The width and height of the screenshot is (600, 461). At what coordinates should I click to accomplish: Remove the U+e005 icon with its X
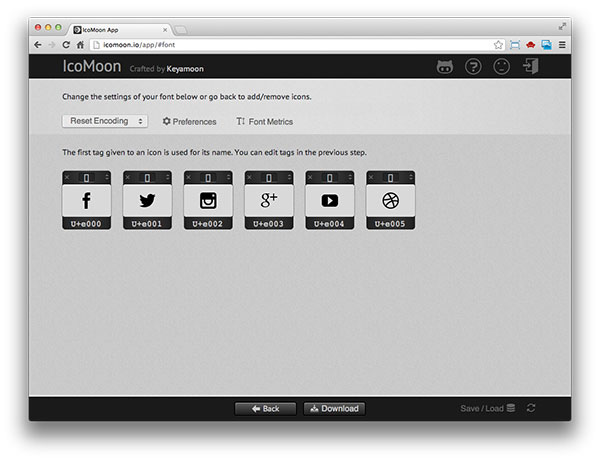click(371, 177)
